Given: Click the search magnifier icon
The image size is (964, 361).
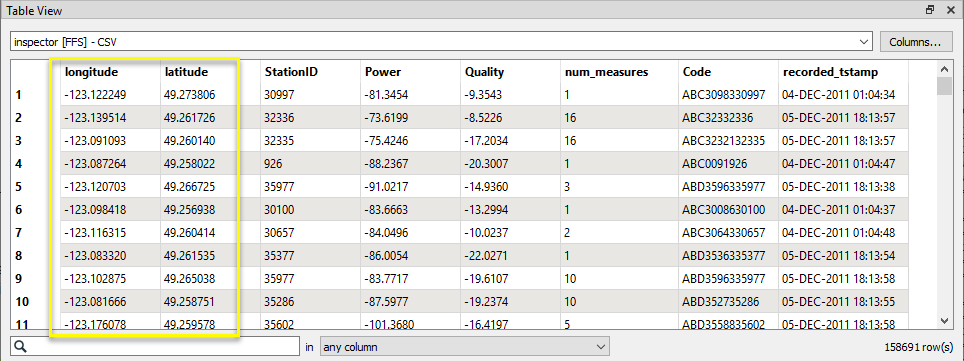Looking at the screenshot, I should [20, 347].
